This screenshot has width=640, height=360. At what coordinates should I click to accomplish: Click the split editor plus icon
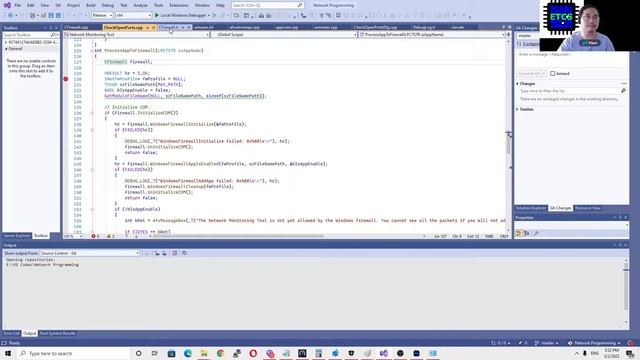(x=508, y=35)
